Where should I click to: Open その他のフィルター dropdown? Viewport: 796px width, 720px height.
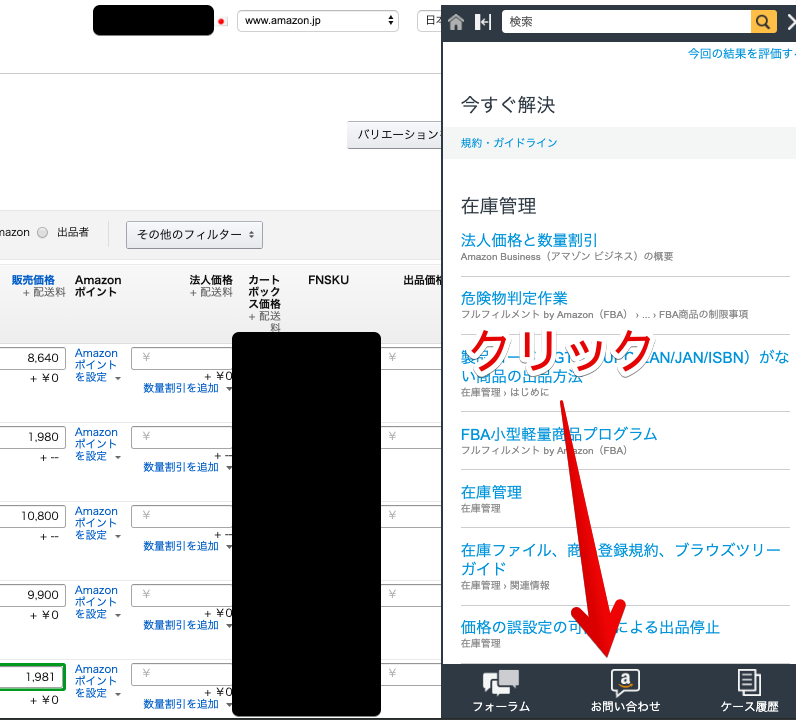(194, 235)
